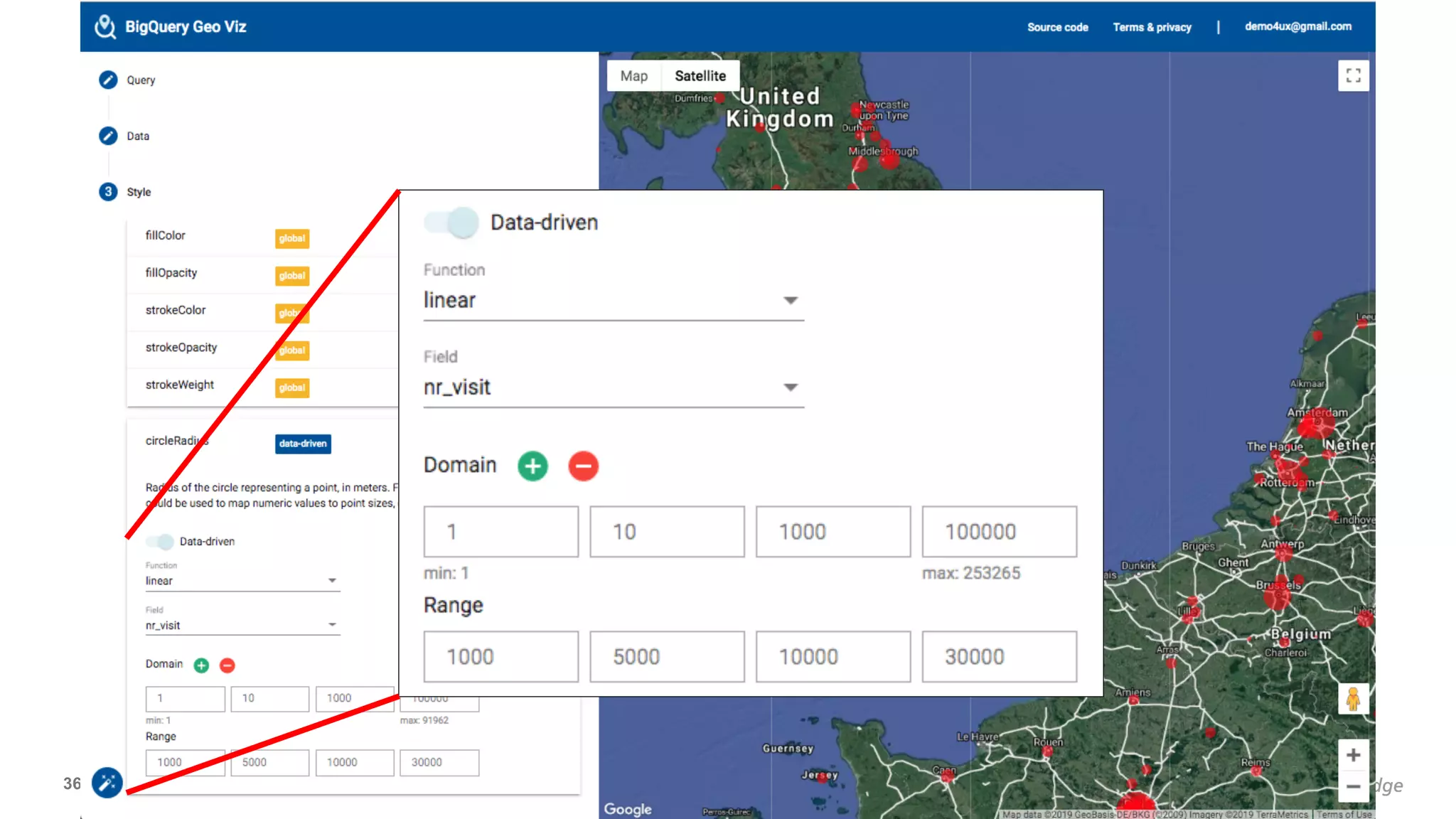Click the Query step pencil icon
This screenshot has height=819, width=1456.
[108, 80]
